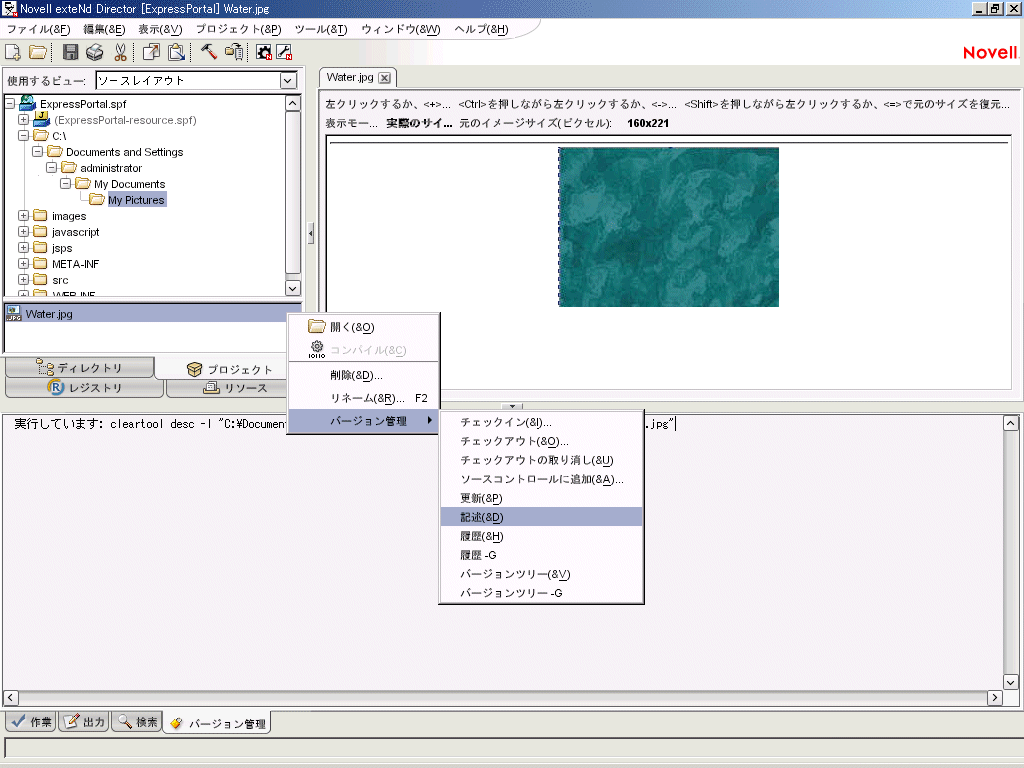Click the Cut scissors icon
The width and height of the screenshot is (1024, 768).
pyautogui.click(x=120, y=52)
